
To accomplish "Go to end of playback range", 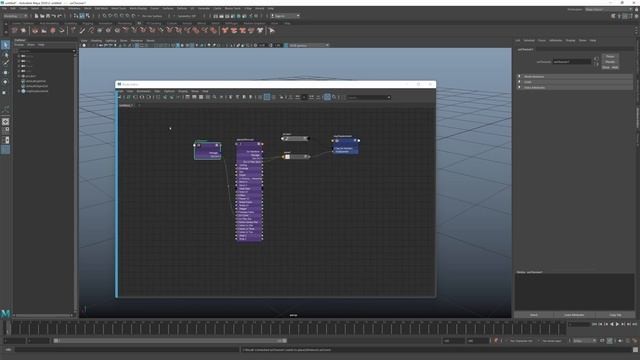I will tap(634, 324).
